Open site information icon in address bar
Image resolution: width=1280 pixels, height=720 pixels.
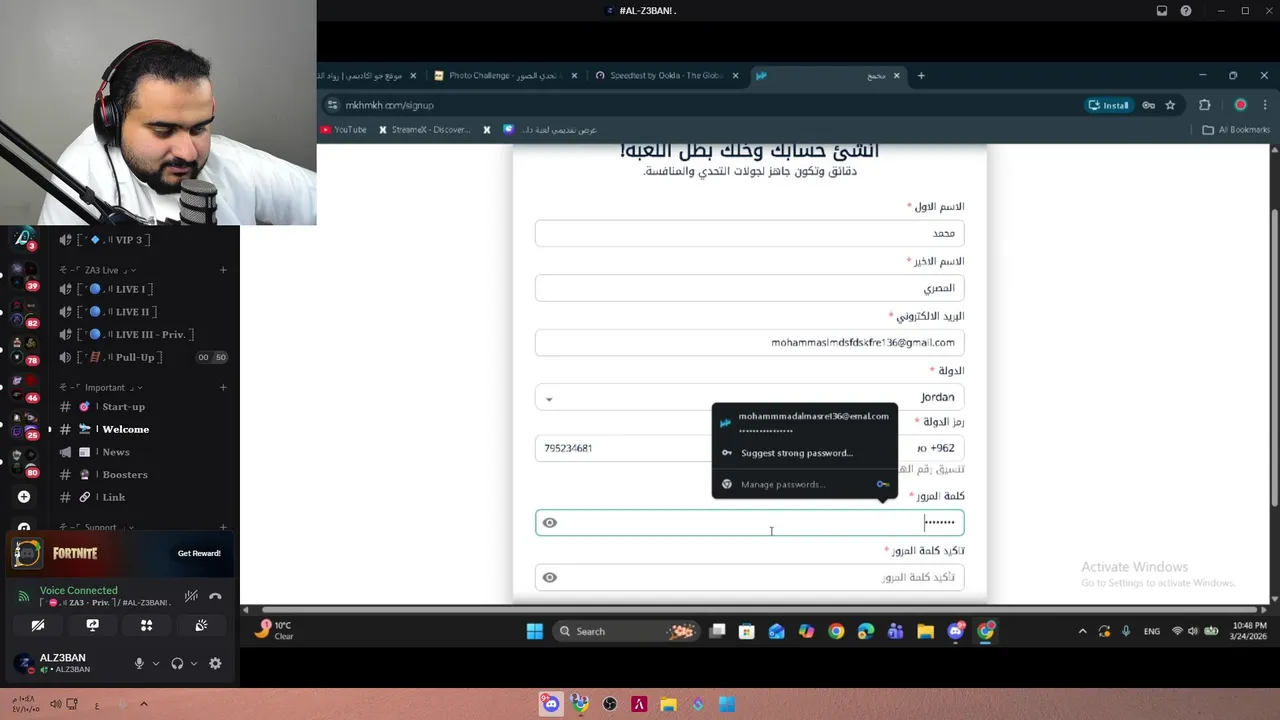tap(332, 105)
